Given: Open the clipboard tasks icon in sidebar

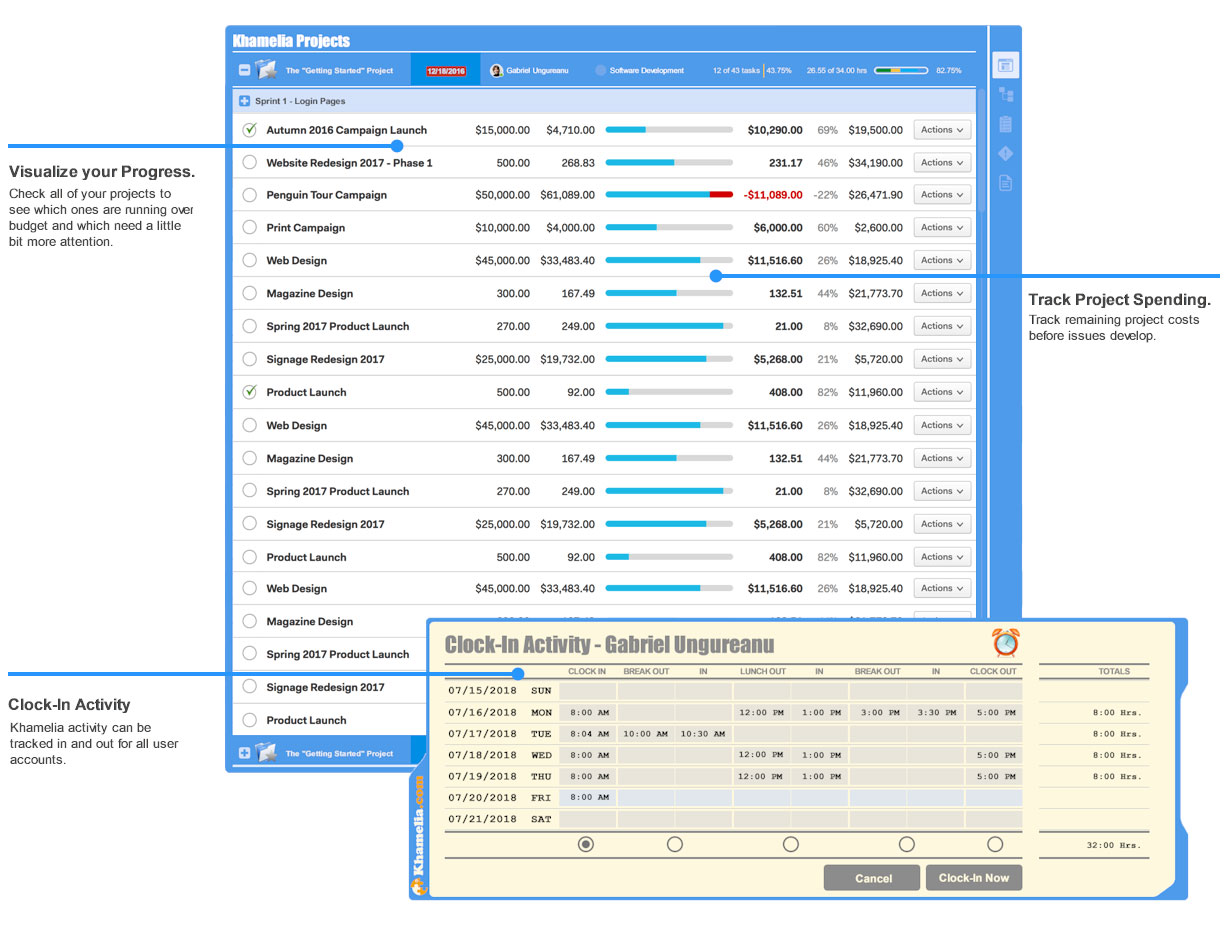Looking at the screenshot, I should tap(1006, 124).
